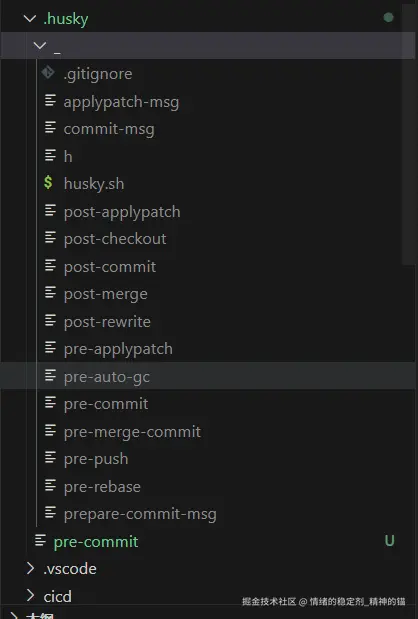Click the file icon beside pre-push
The width and height of the screenshot is (418, 619).
tap(50, 458)
